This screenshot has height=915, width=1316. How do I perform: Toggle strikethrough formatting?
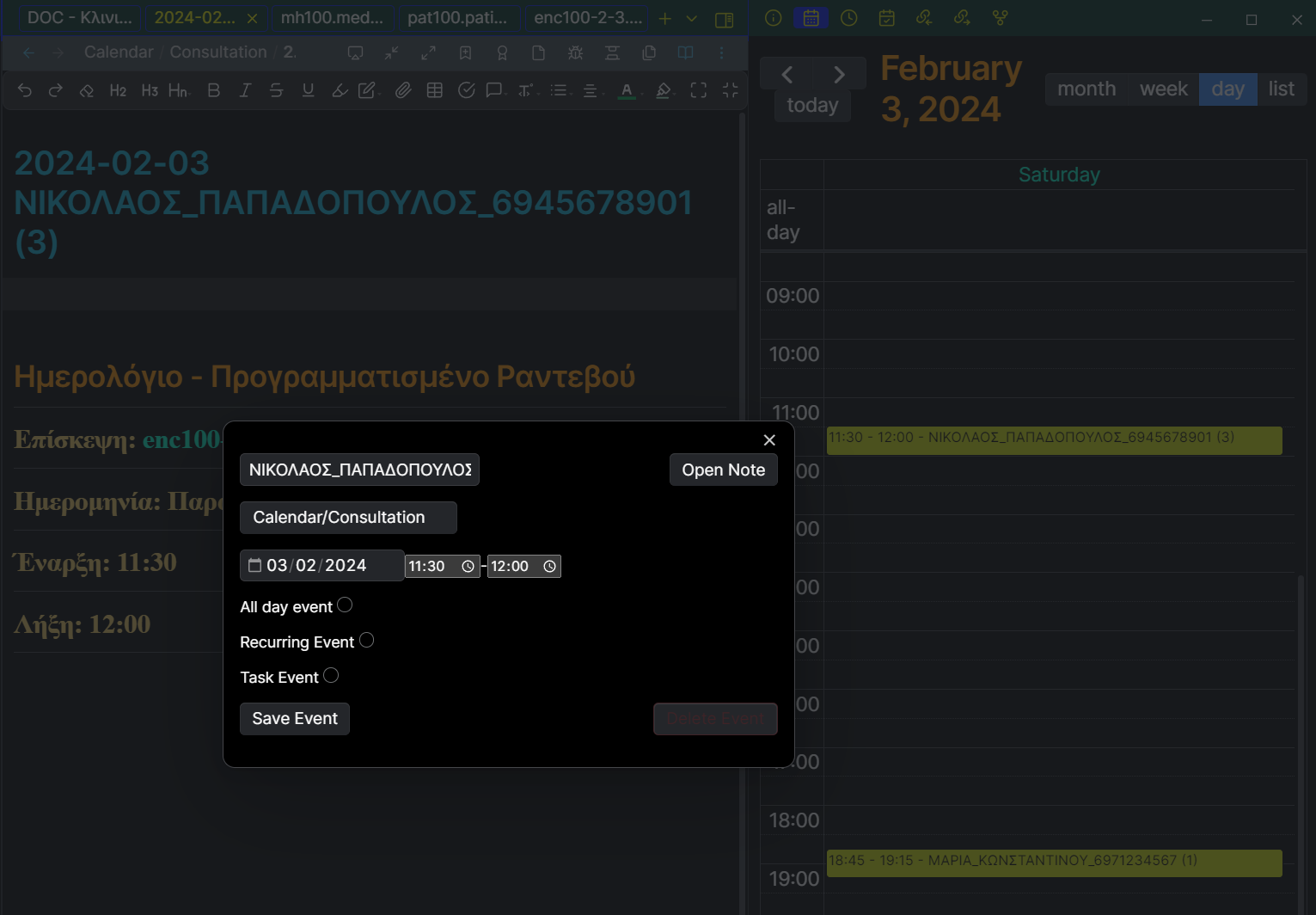pos(276,90)
